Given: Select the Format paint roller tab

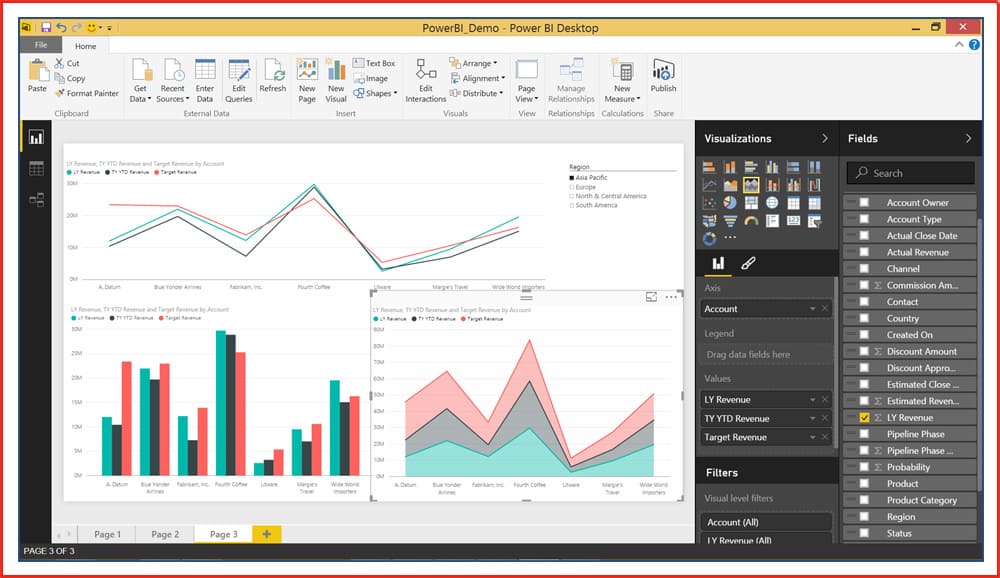Looking at the screenshot, I should pyautogui.click(x=748, y=264).
